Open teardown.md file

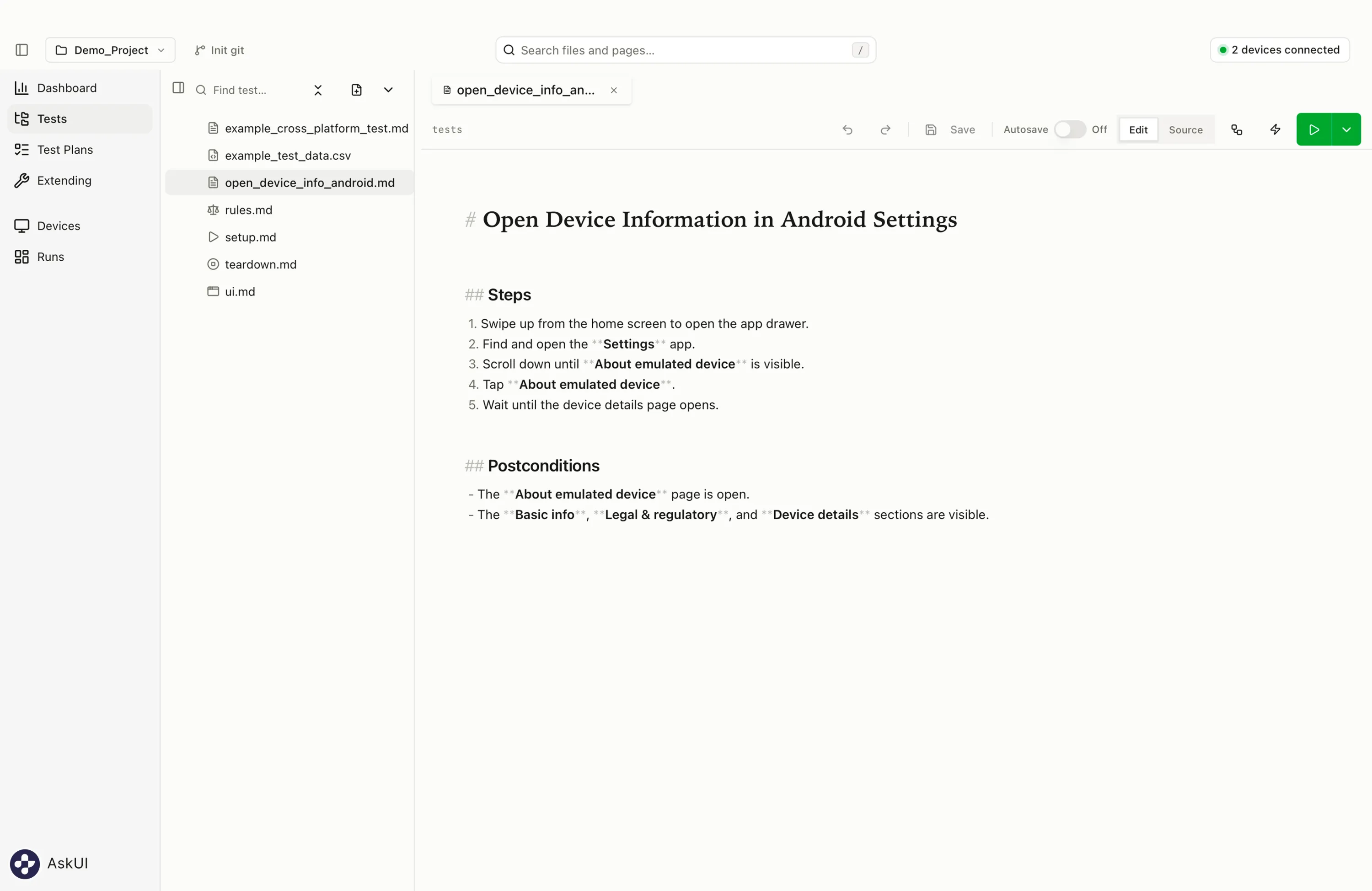(289, 264)
